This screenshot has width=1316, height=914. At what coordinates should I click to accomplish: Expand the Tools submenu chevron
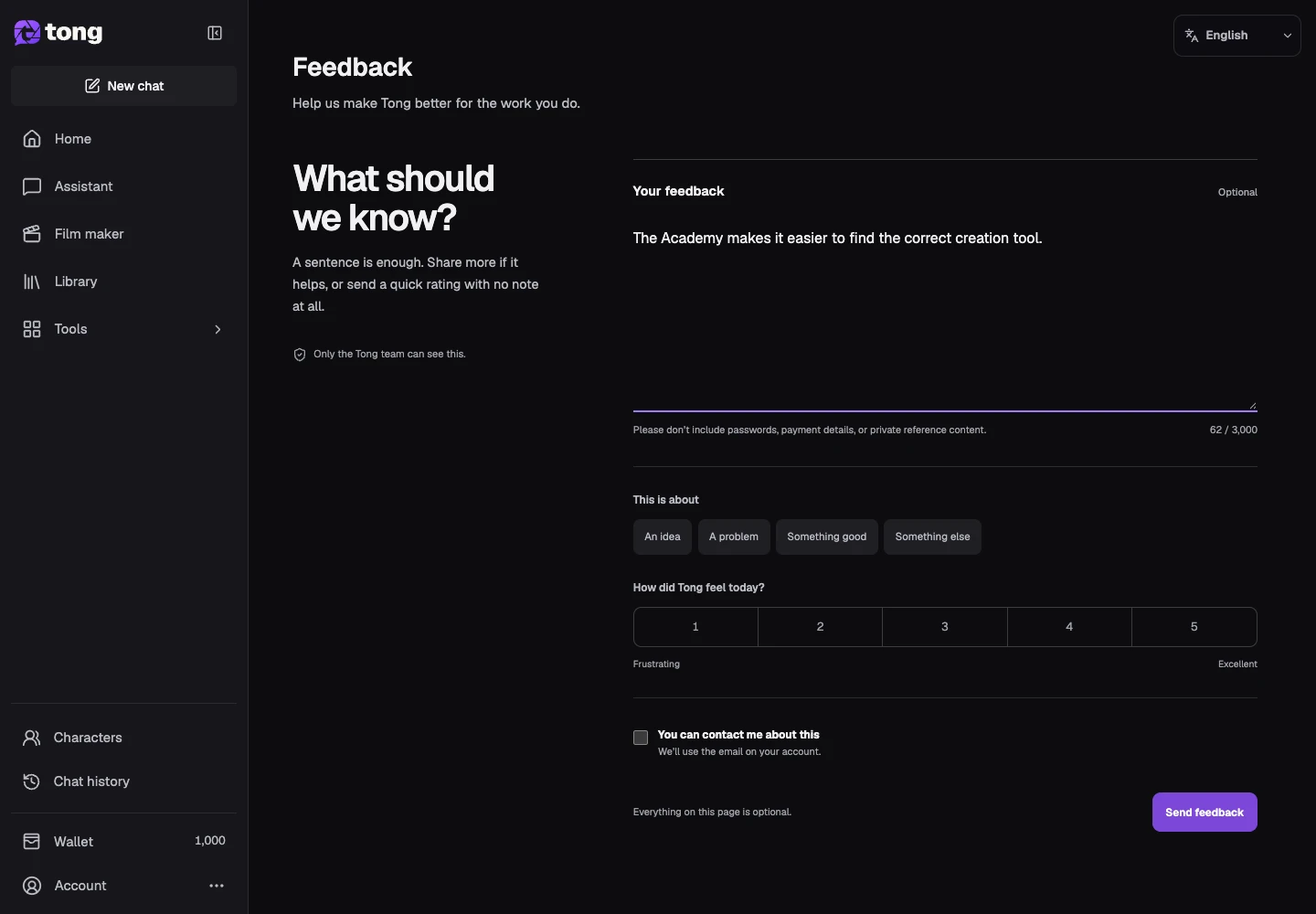tap(218, 329)
